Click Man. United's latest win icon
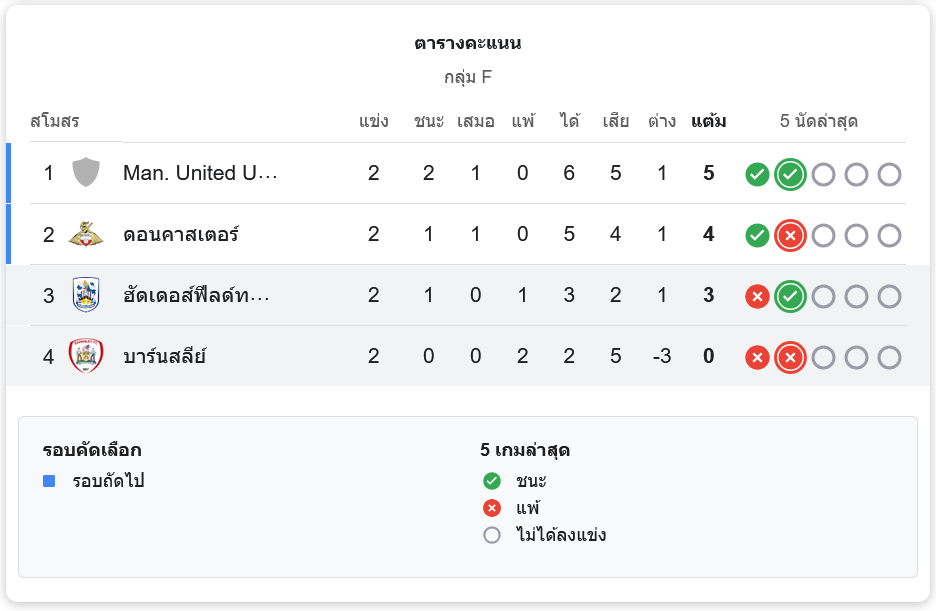The image size is (936, 611). pyautogui.click(x=790, y=175)
